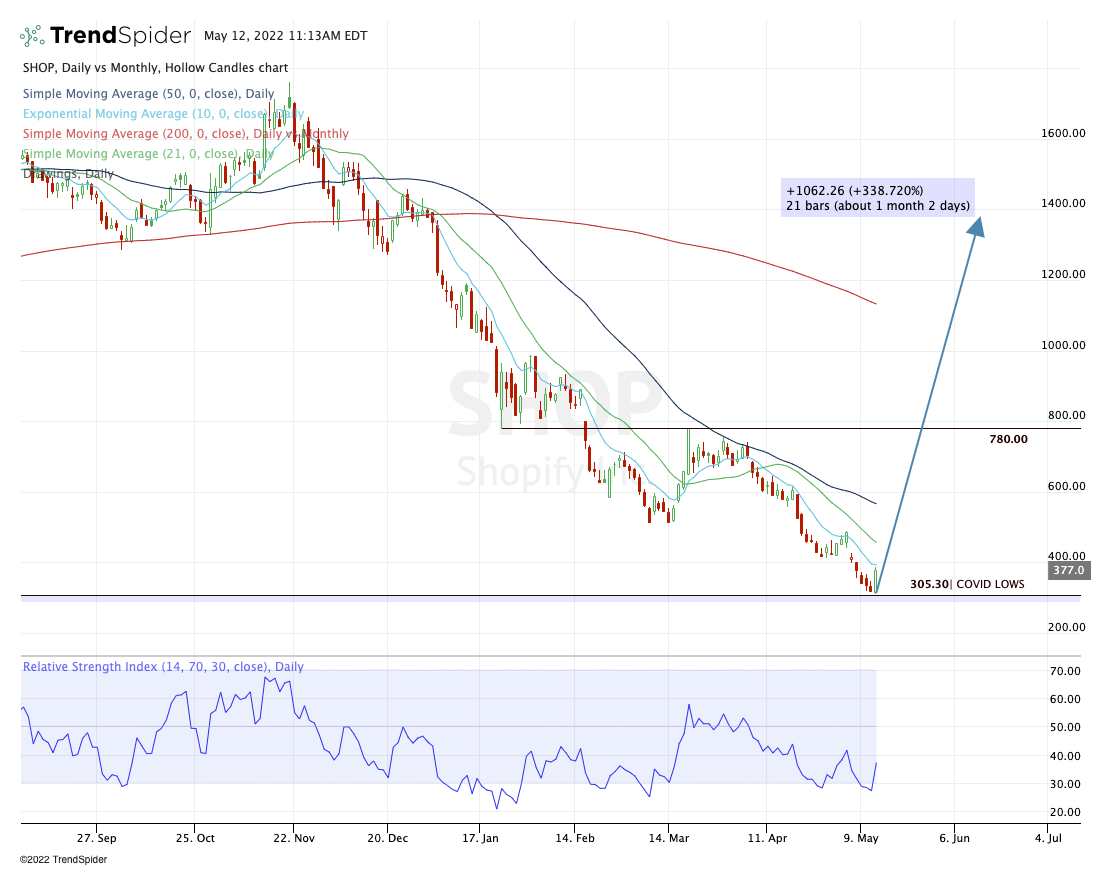
Task: Click the RSI 70.00 axis label
Action: pyautogui.click(x=1065, y=671)
